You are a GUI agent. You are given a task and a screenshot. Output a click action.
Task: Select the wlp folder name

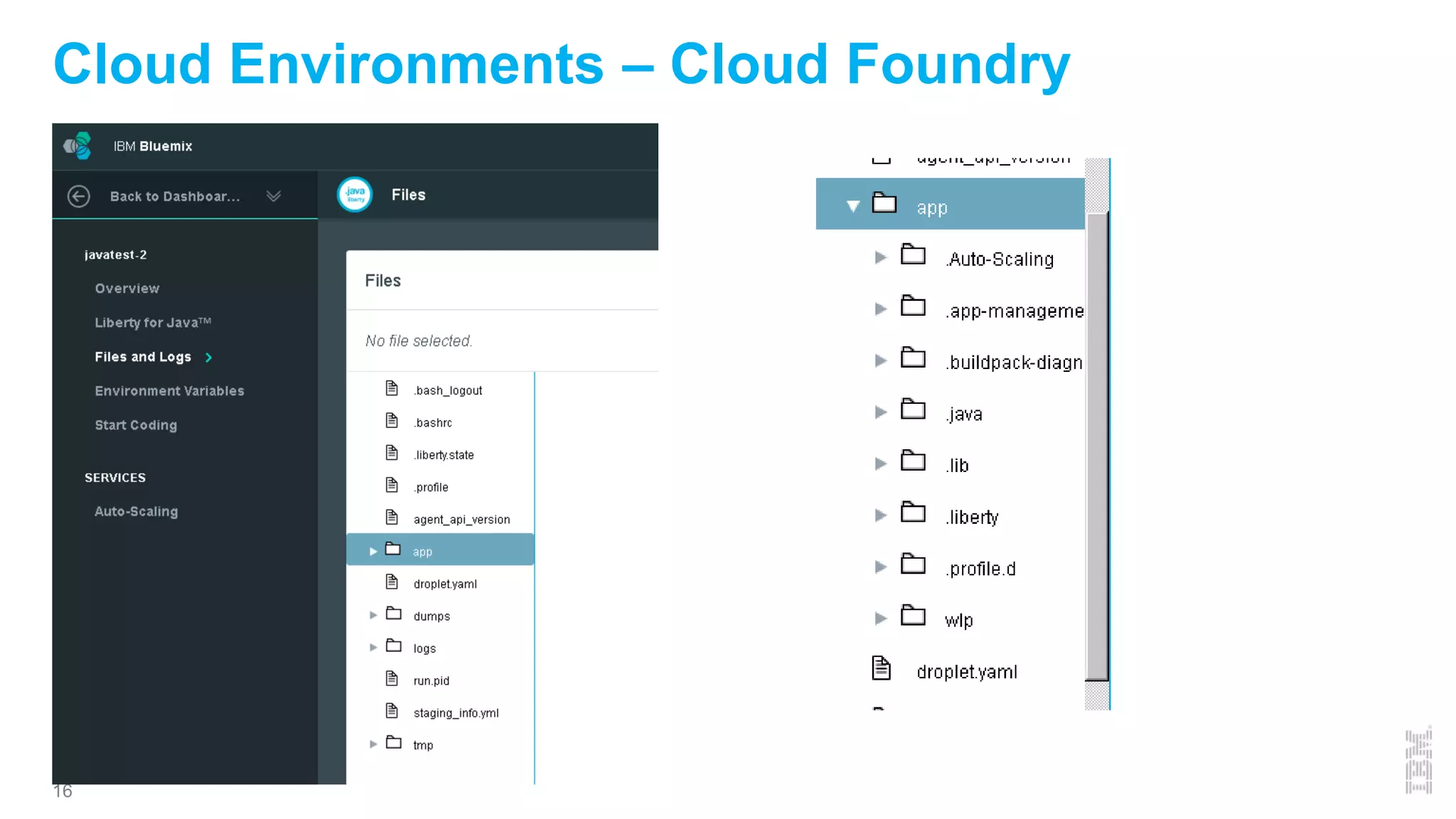[x=958, y=621]
